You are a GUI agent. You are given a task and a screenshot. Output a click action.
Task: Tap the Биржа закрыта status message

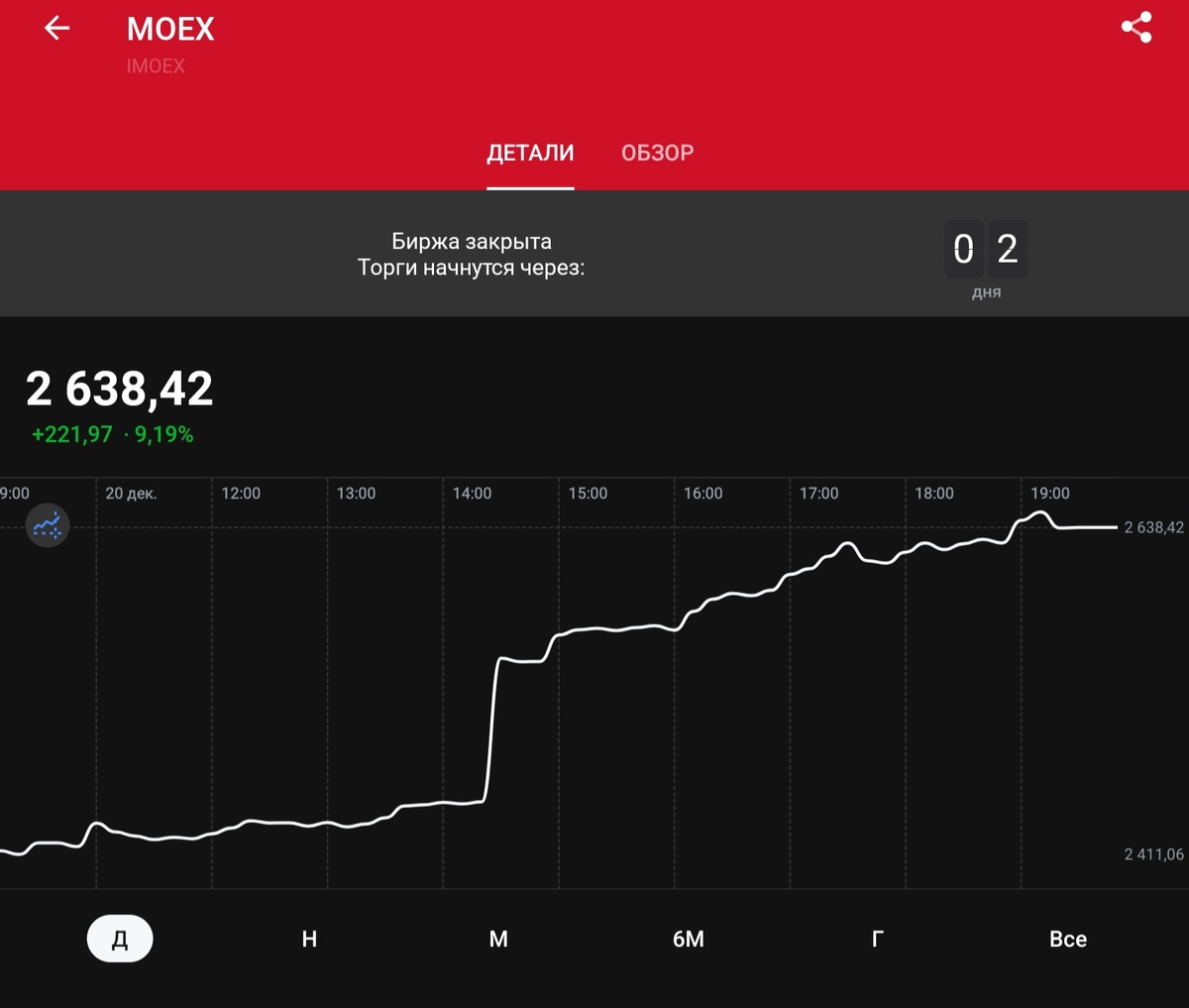pos(473,241)
